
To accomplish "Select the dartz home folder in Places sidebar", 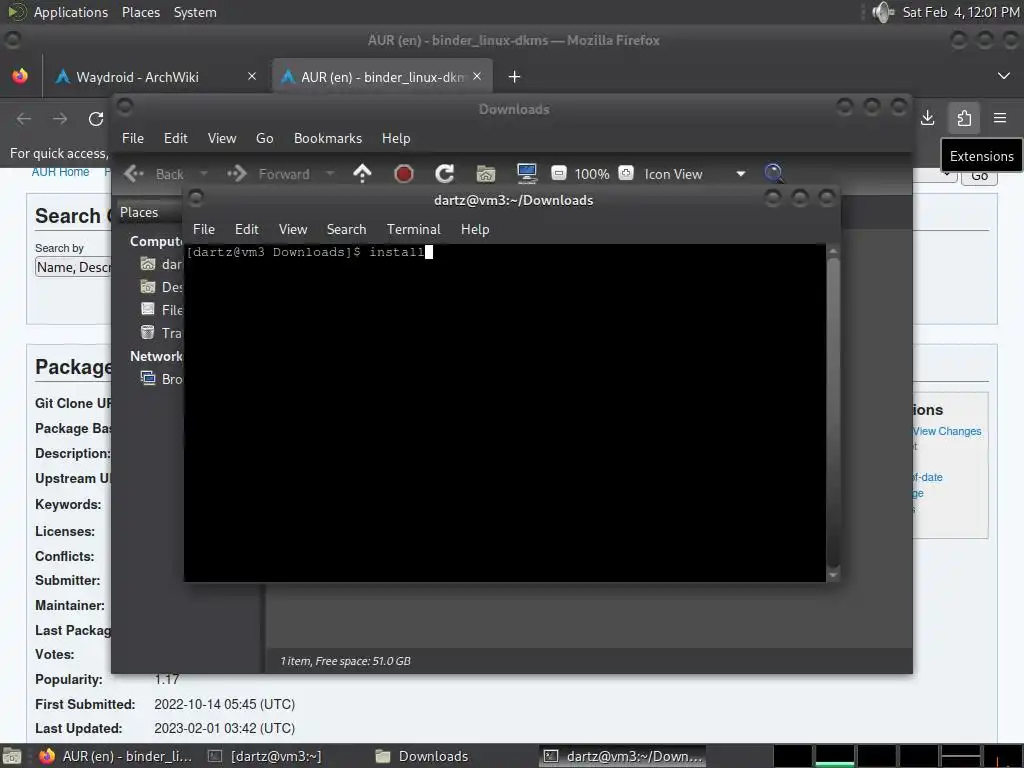I will click(x=161, y=264).
